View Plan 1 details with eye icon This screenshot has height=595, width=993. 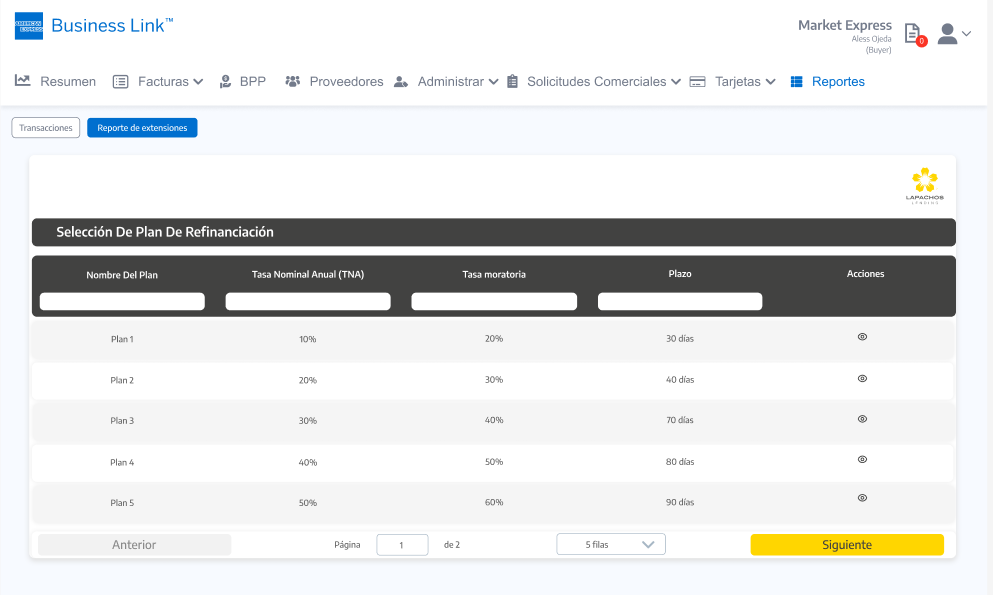point(862,337)
